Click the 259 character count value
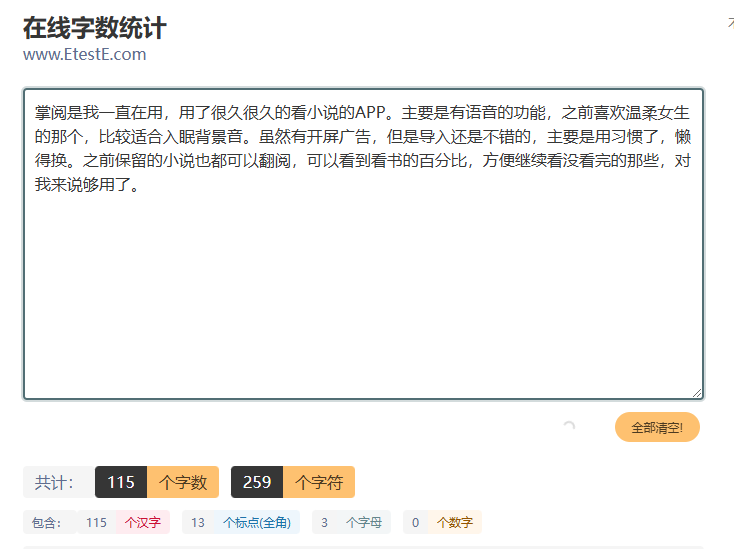The height and width of the screenshot is (549, 734). click(257, 482)
